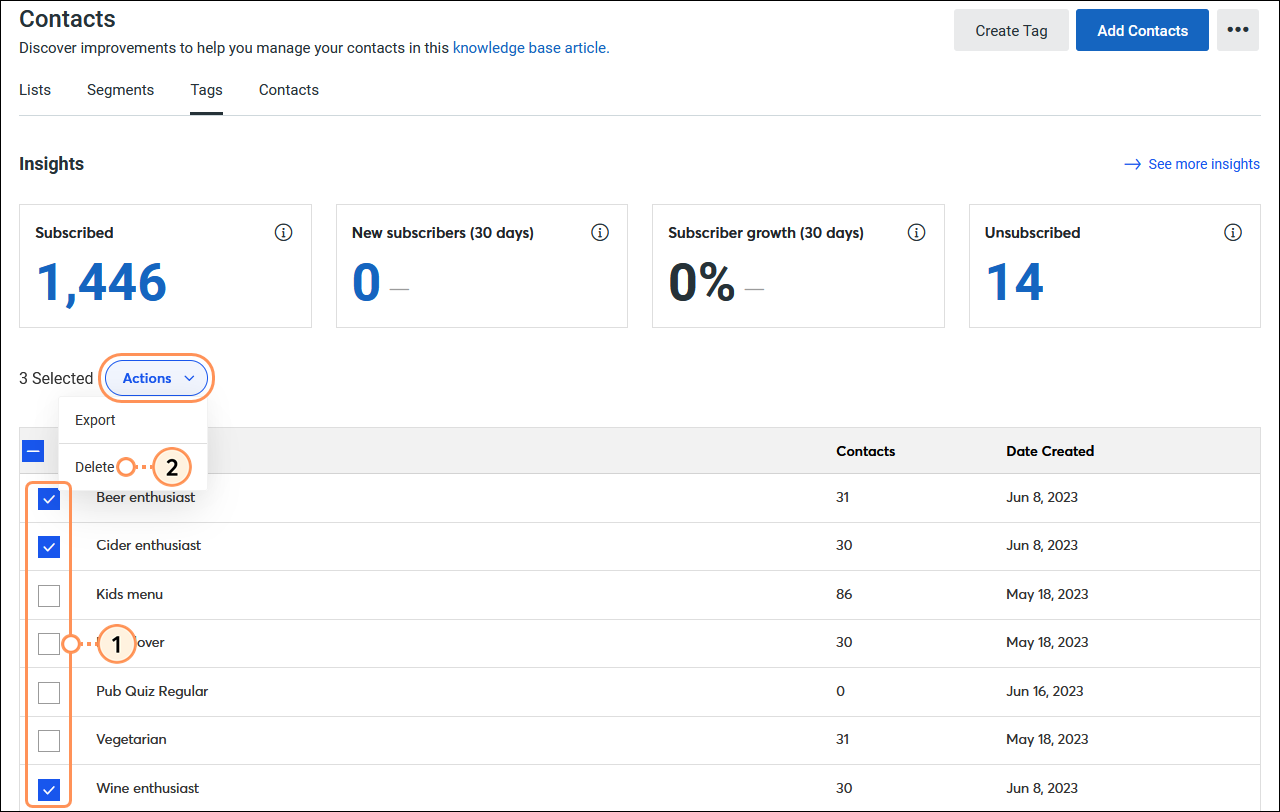The height and width of the screenshot is (812, 1280).
Task: Show info for New subscribers insight
Action: [600, 232]
